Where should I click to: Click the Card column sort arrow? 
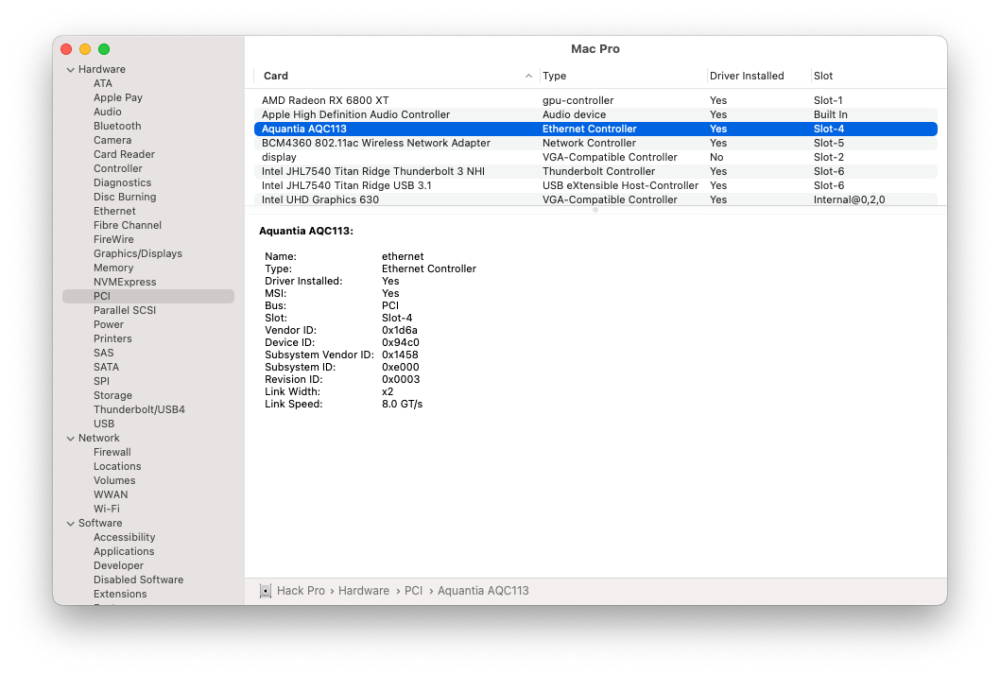point(528,76)
